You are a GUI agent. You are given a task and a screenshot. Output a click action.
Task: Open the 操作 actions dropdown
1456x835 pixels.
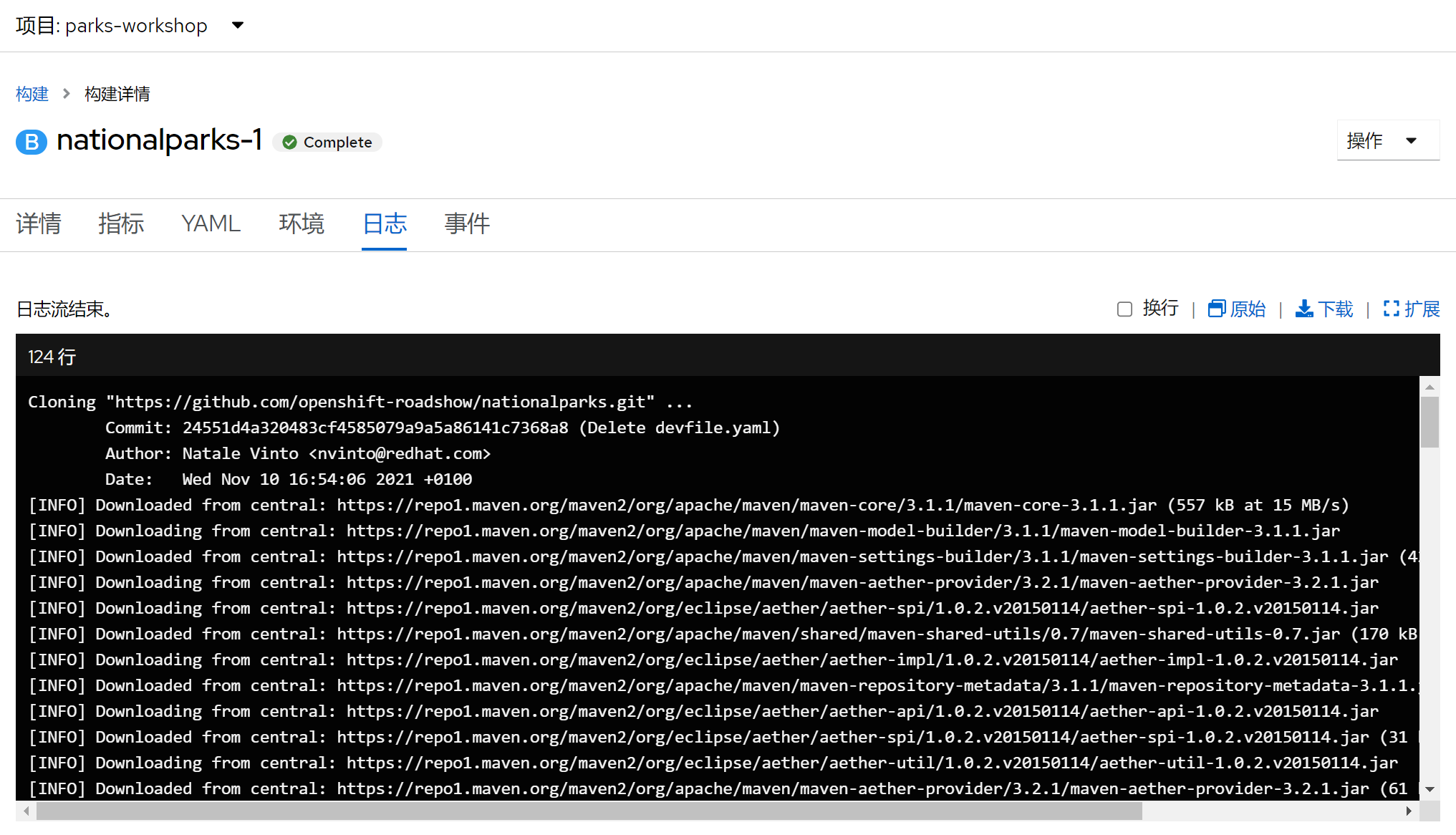tap(1387, 140)
